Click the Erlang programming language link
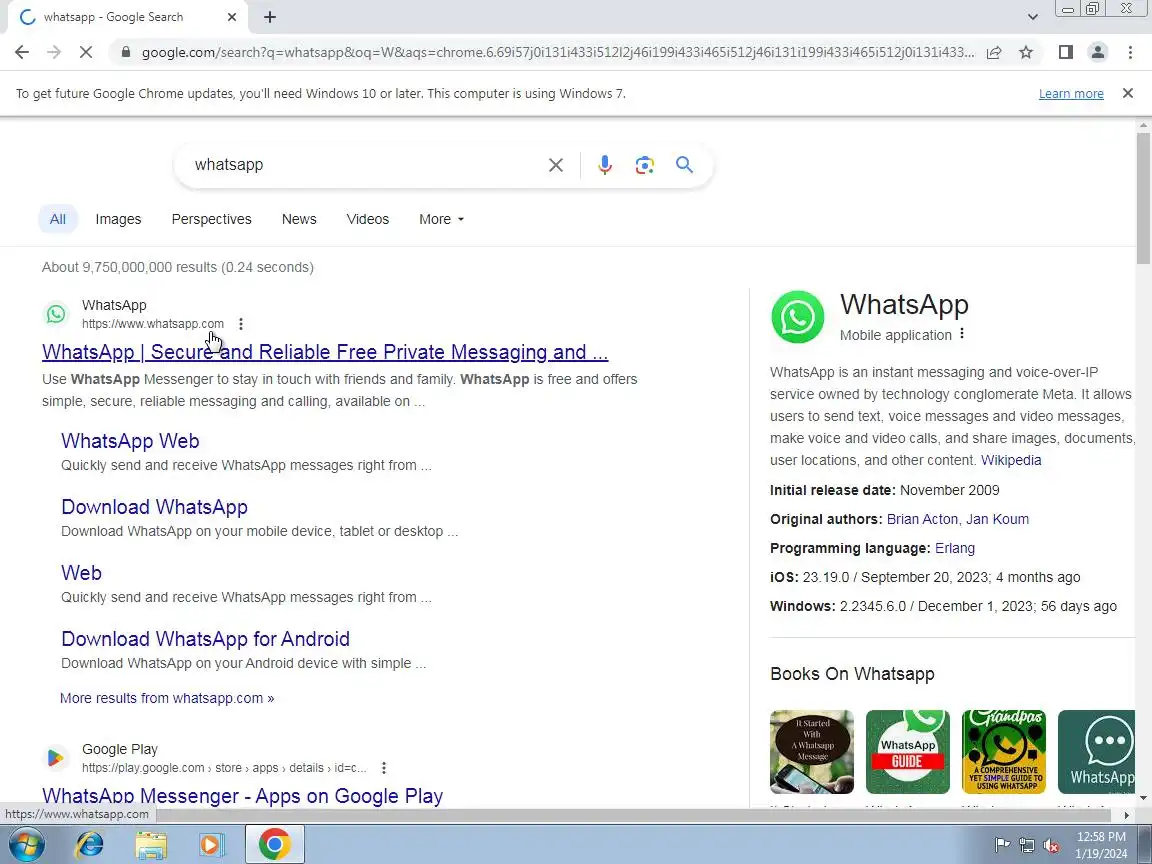Image resolution: width=1152 pixels, height=864 pixels. [x=955, y=548]
